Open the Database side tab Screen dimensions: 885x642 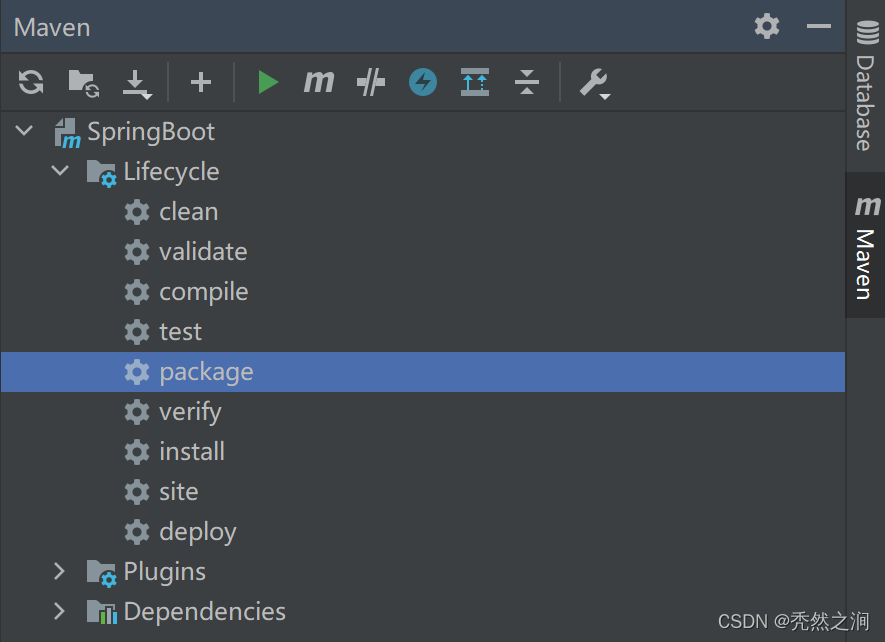click(x=866, y=86)
